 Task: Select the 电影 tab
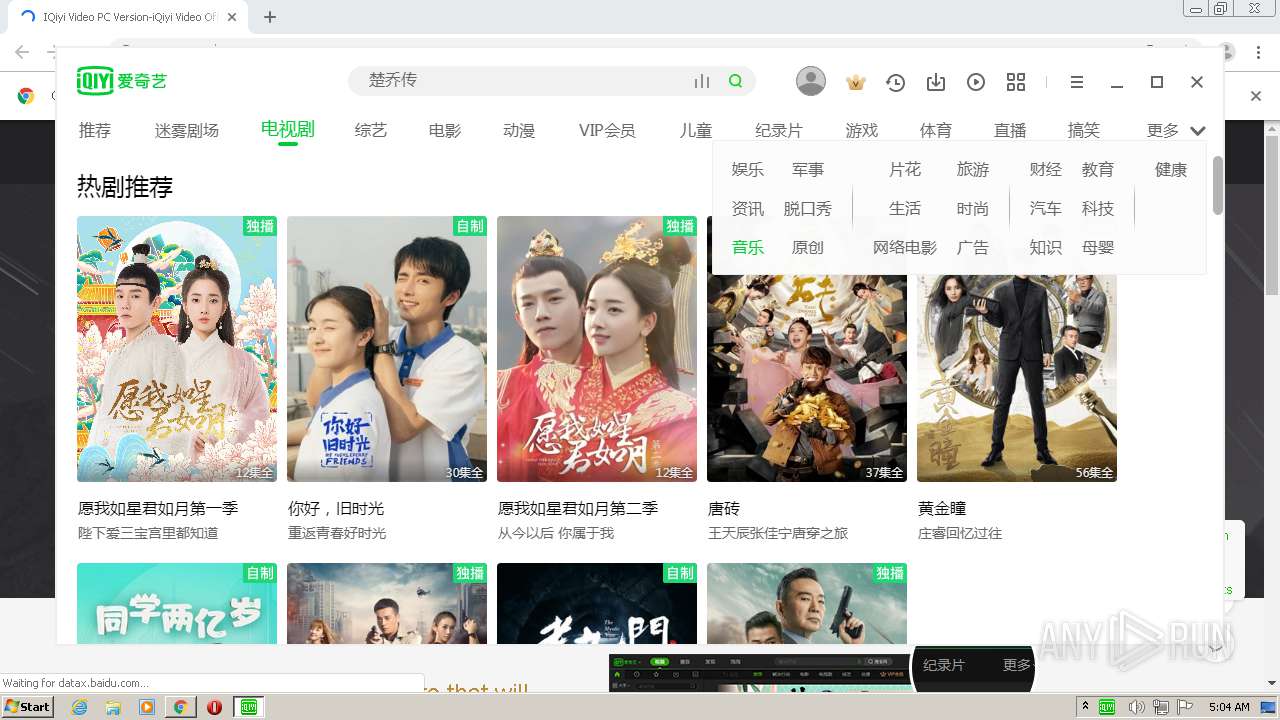pos(445,130)
